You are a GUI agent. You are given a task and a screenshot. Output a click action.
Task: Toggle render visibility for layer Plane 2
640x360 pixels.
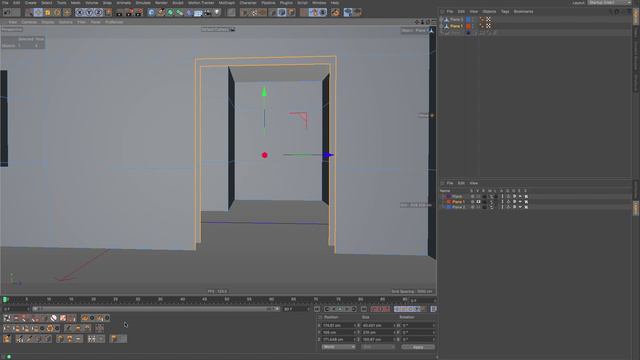(484, 207)
